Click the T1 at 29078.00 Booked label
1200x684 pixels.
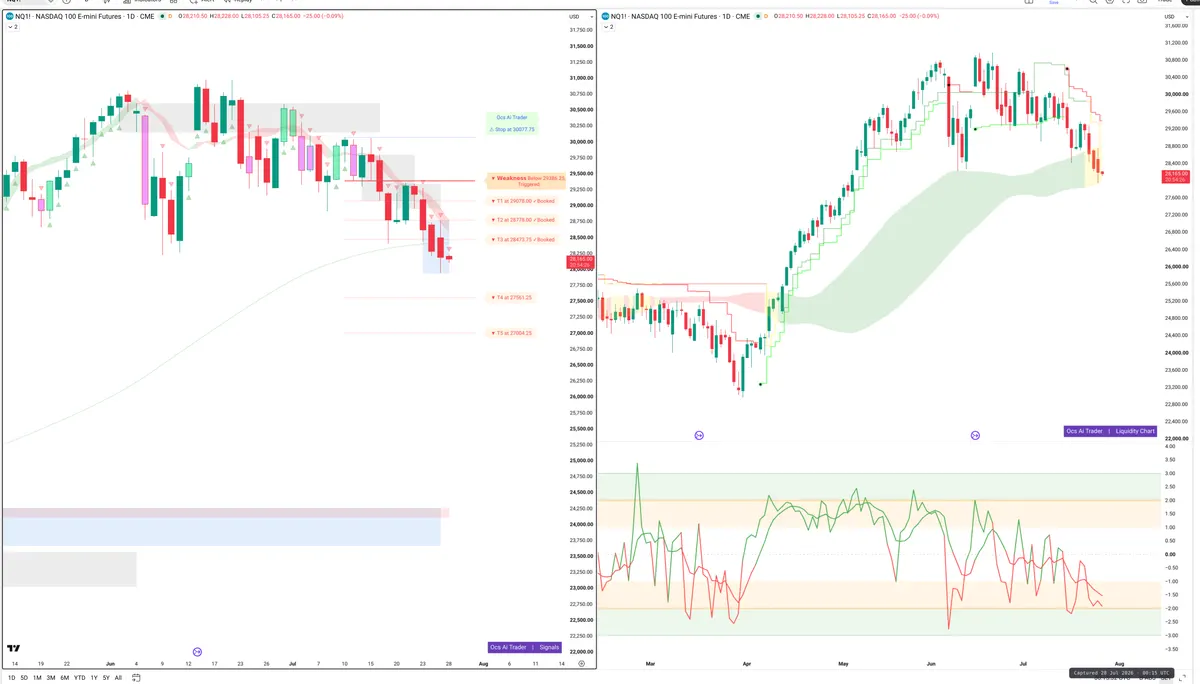522,201
